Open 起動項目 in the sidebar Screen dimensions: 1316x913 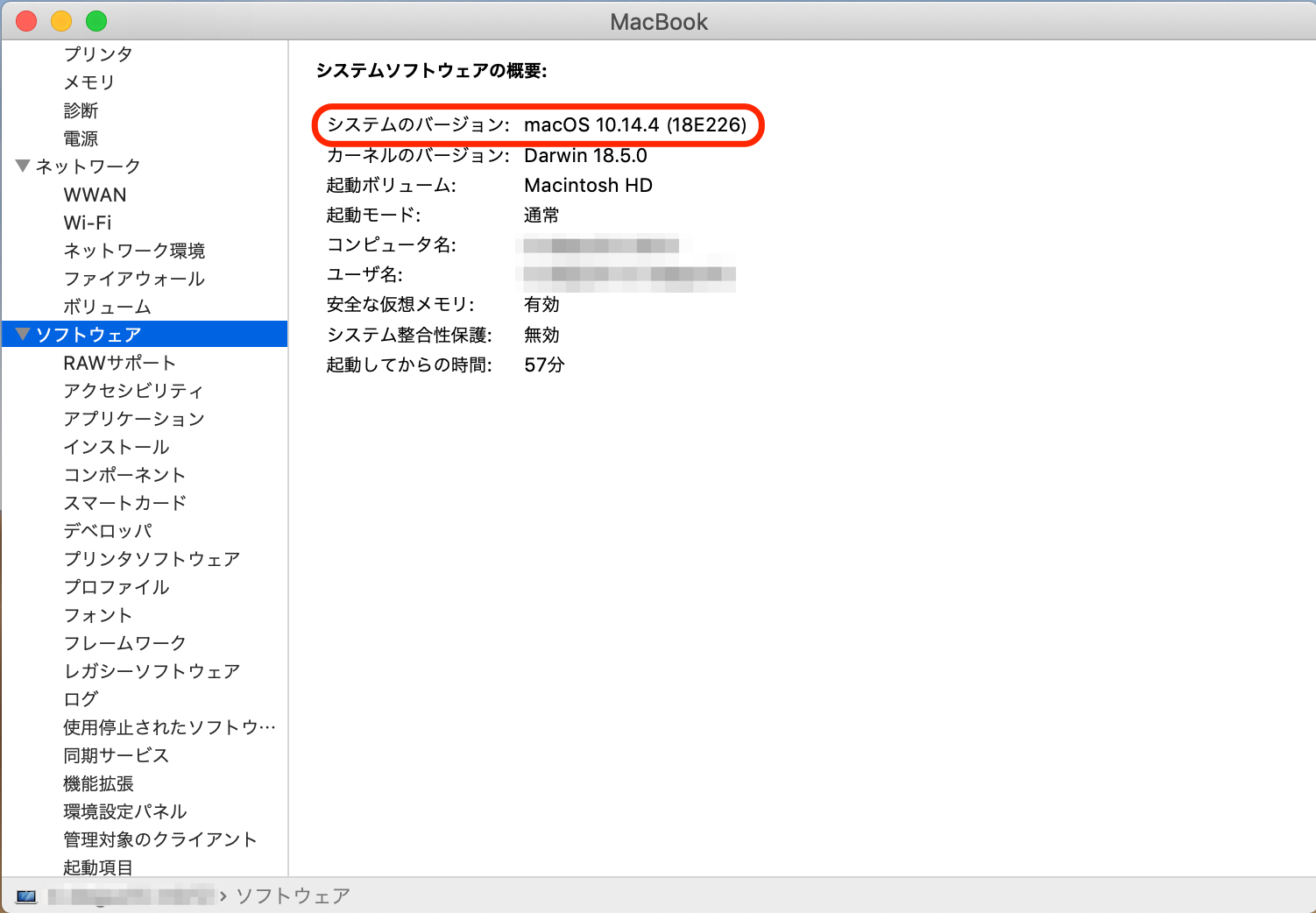click(x=98, y=867)
